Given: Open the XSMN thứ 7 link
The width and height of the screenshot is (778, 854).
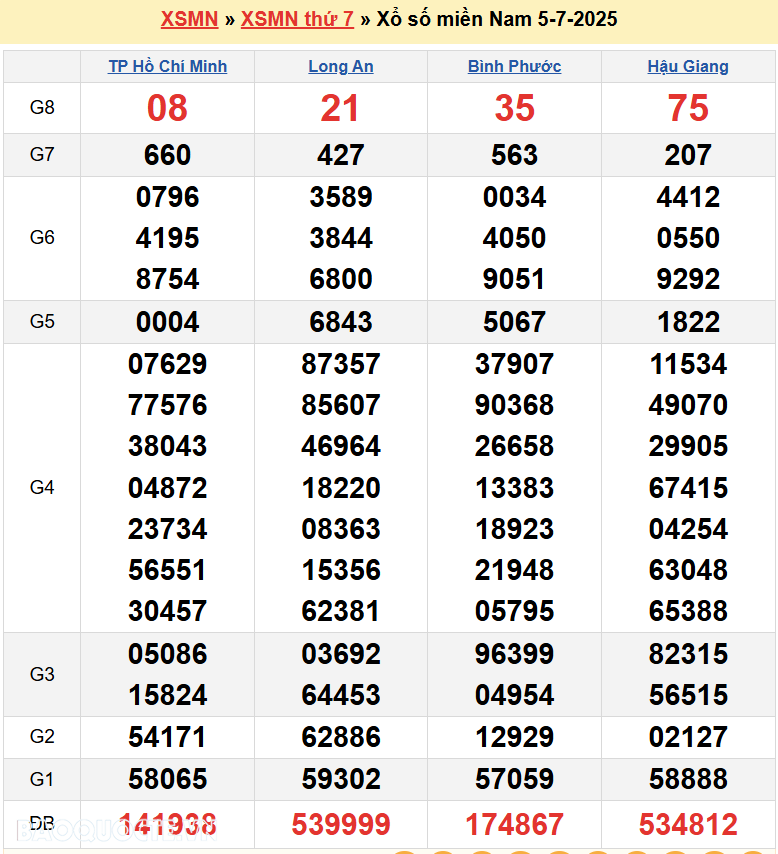Looking at the screenshot, I should click(297, 19).
